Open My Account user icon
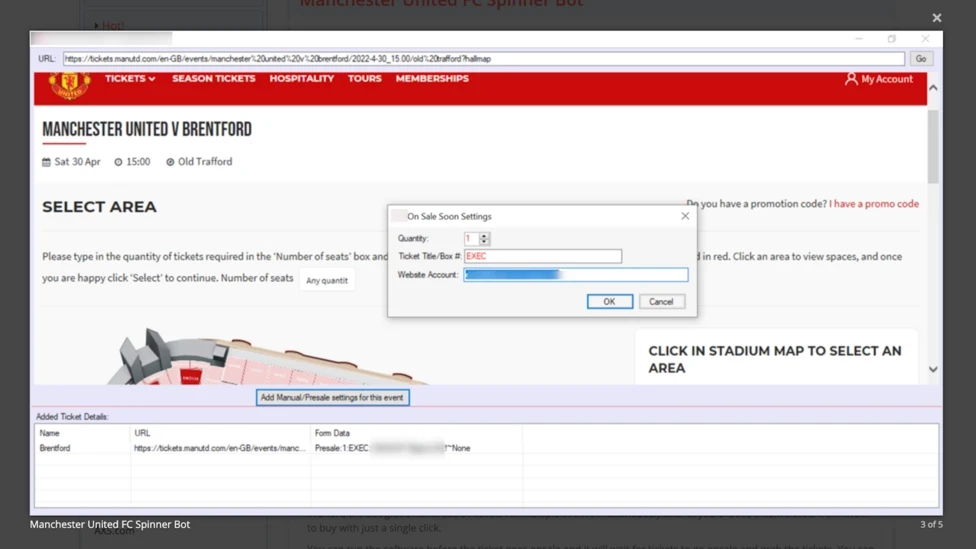 click(x=851, y=79)
